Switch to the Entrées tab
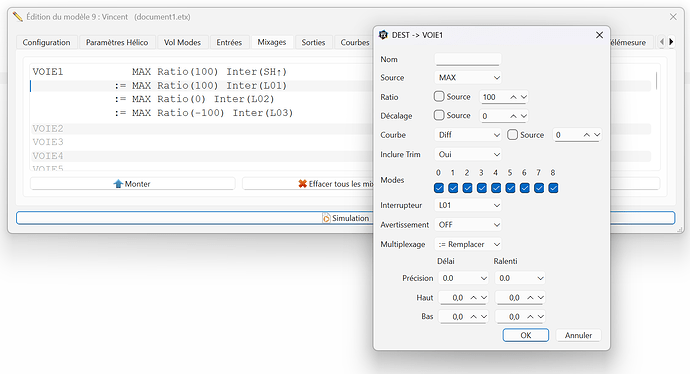The image size is (690, 374). [229, 42]
